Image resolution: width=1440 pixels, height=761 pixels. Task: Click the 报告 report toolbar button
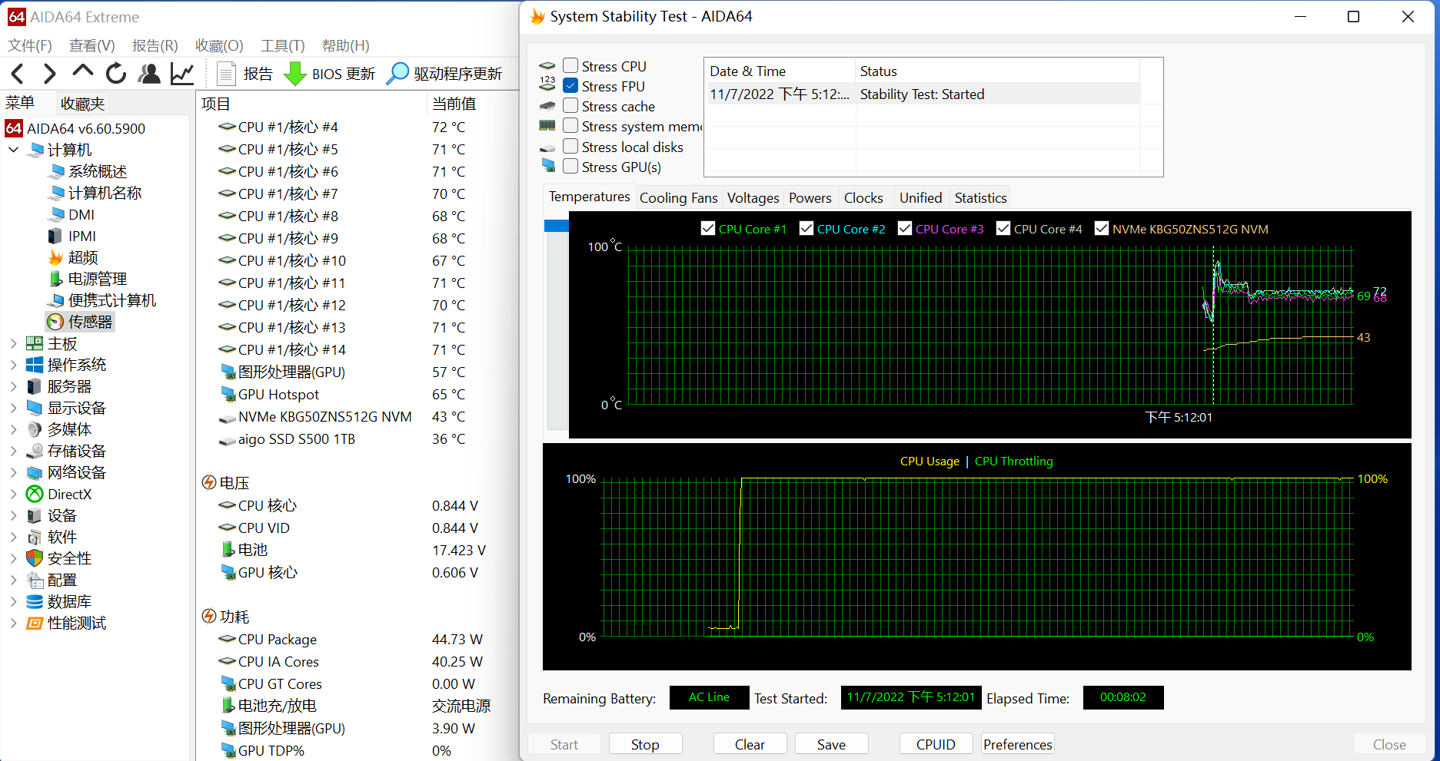245,73
